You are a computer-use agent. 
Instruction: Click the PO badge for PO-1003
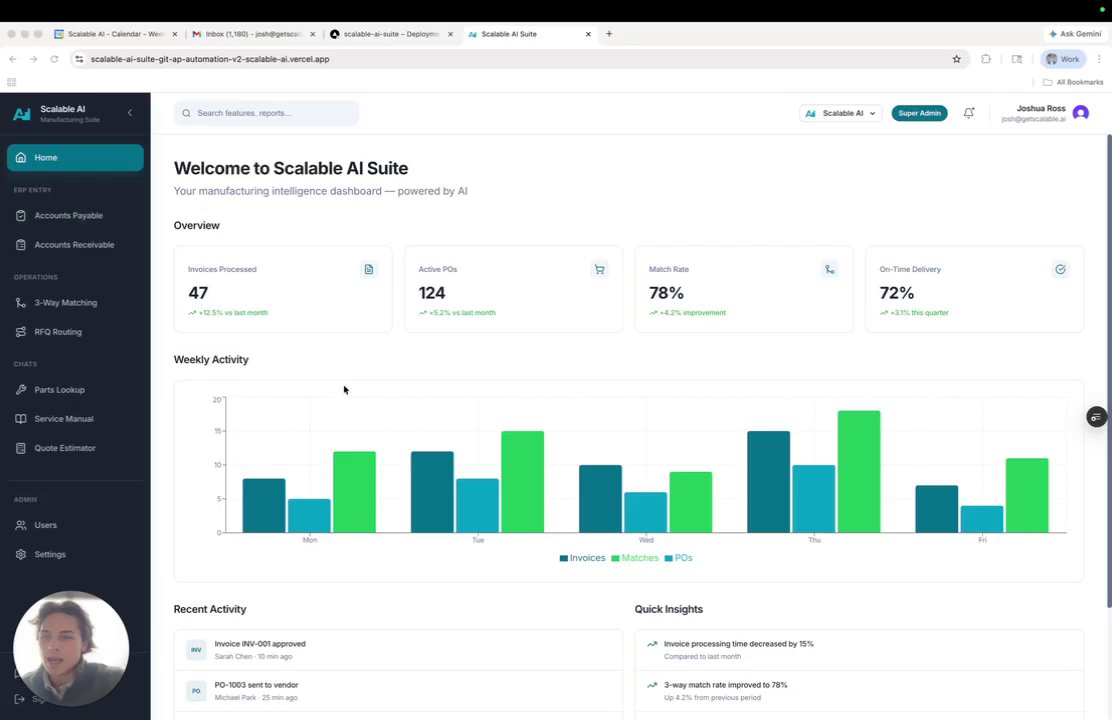click(x=196, y=691)
